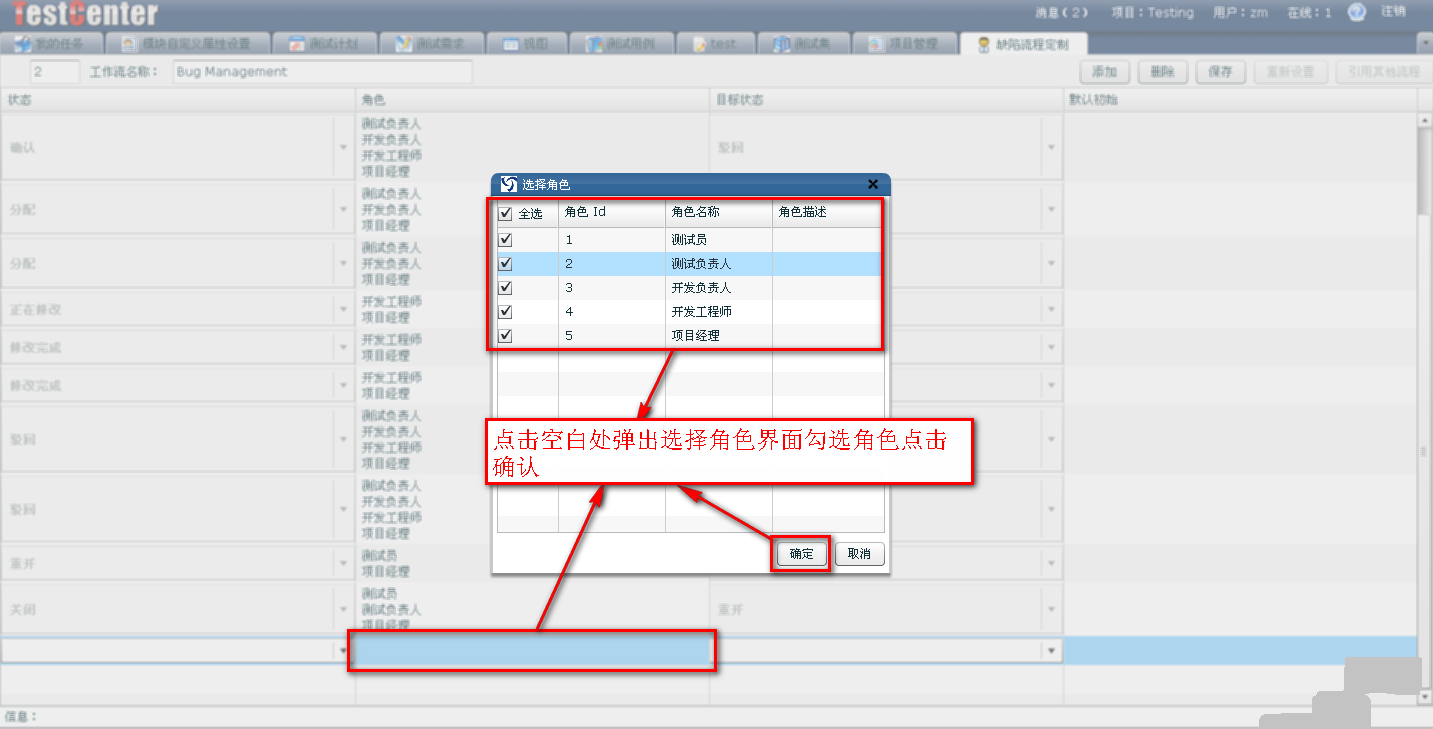The image size is (1433, 729).
Task: Open the target-status dropdown in the 关闭 row
Action: coord(1051,609)
